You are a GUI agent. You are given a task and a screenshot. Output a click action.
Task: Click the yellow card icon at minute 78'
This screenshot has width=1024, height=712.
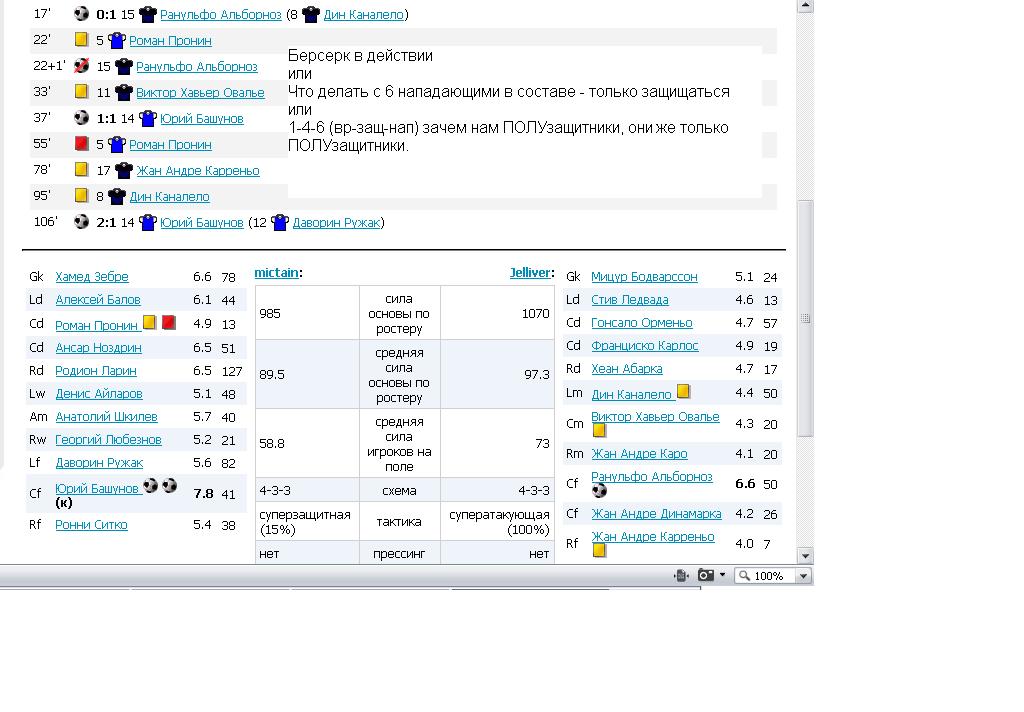point(82,170)
